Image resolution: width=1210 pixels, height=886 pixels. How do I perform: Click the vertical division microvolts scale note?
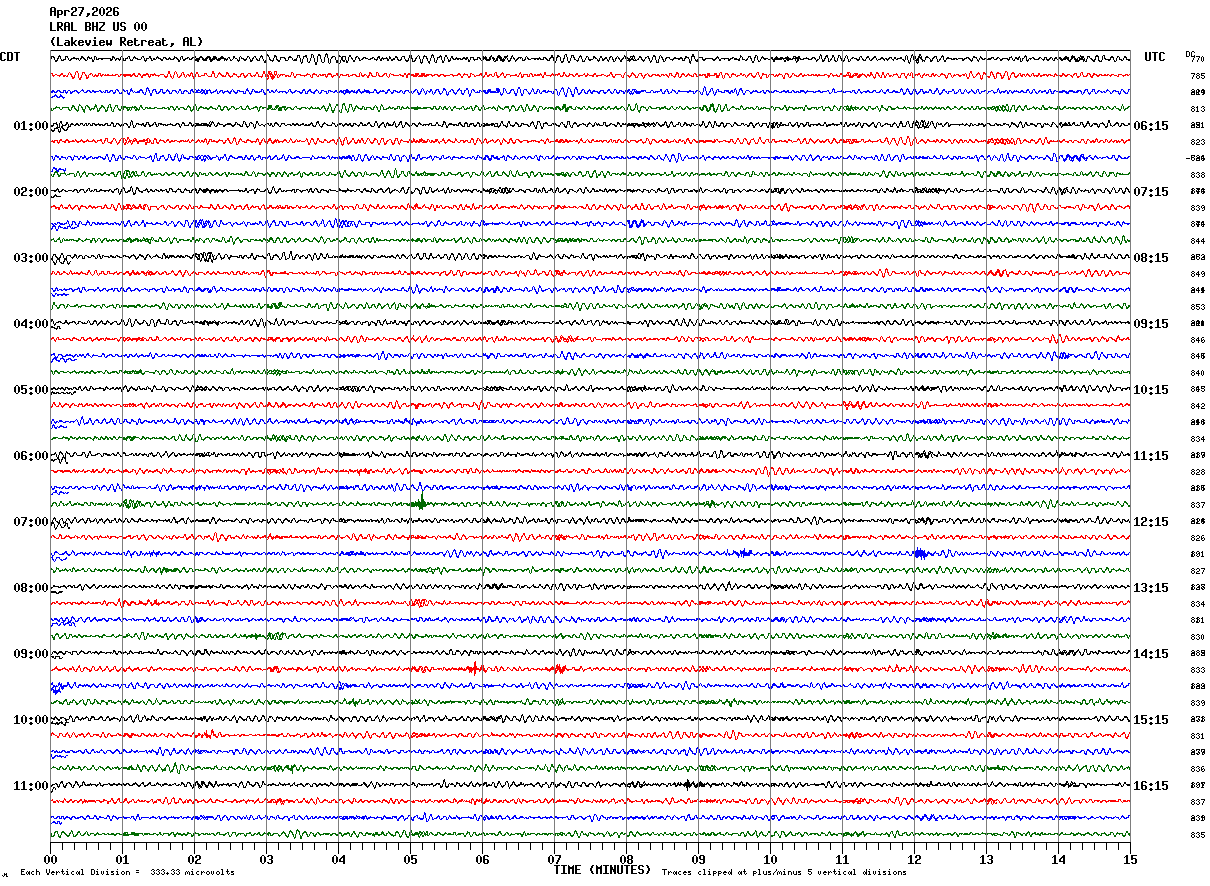point(127,873)
